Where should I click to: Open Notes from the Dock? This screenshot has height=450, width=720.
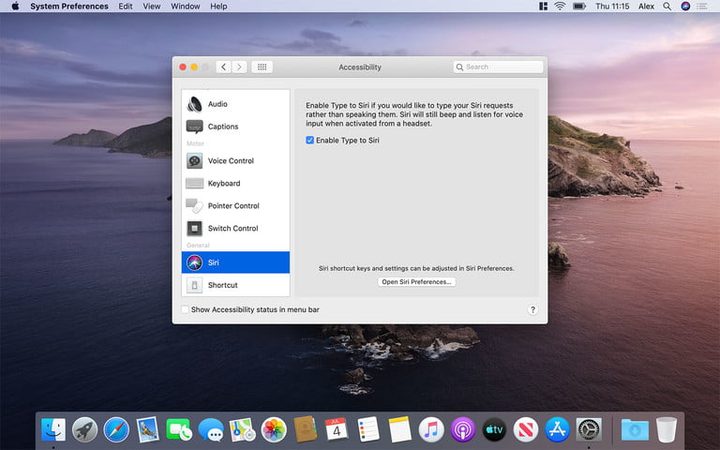(399, 430)
